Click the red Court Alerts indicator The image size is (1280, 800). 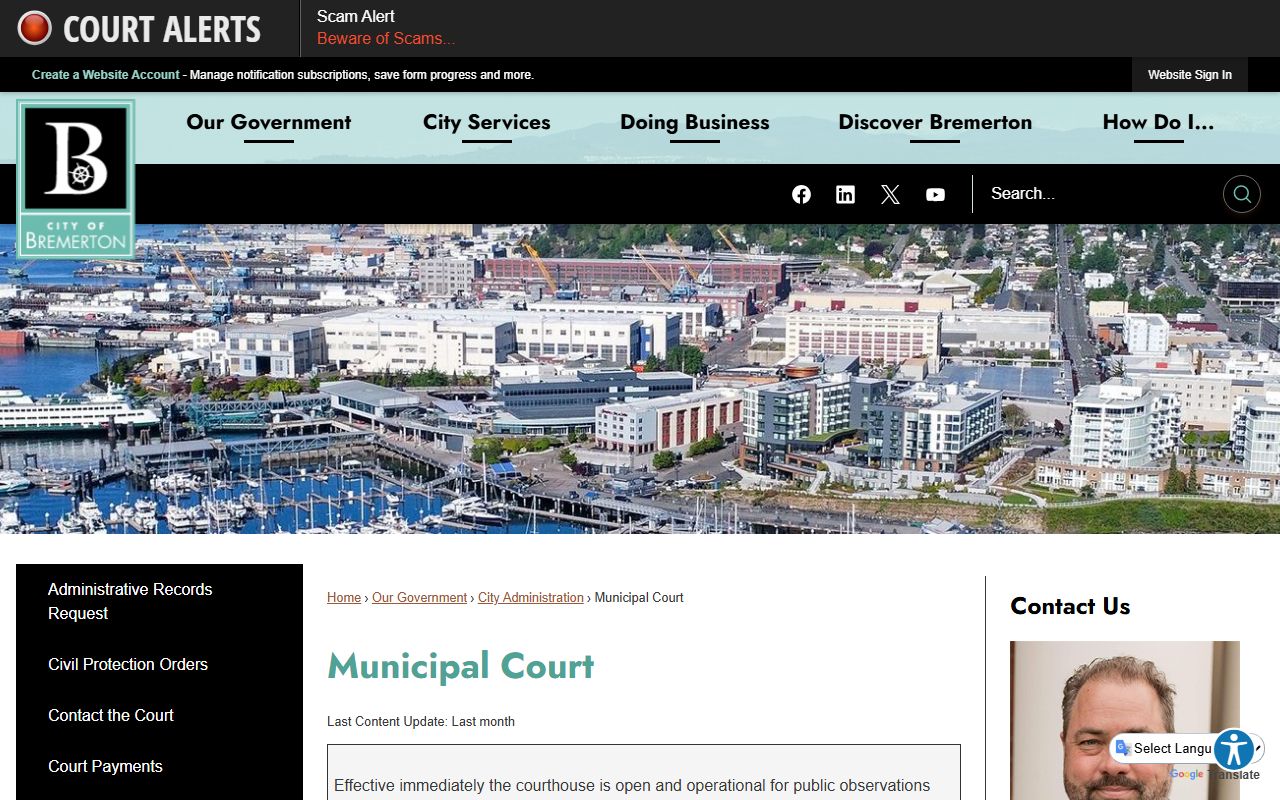pyautogui.click(x=34, y=28)
